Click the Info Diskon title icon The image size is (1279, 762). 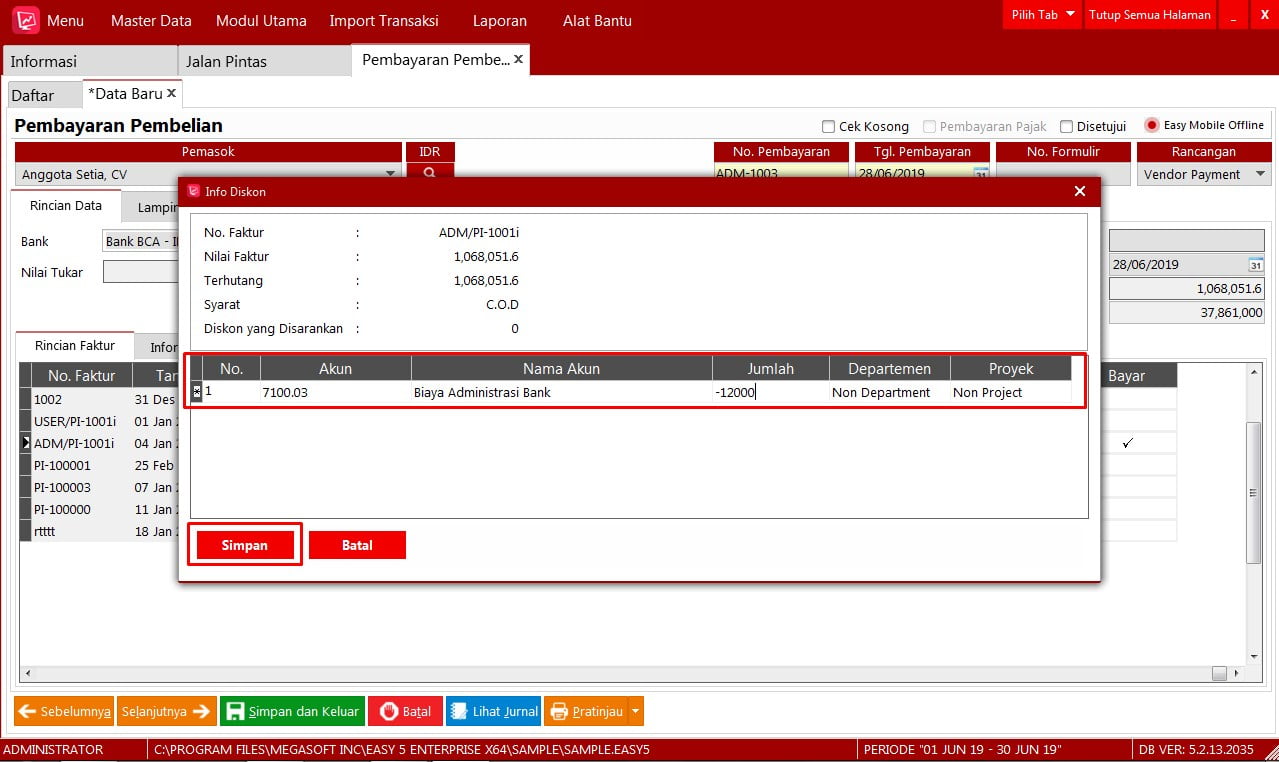[x=194, y=191]
